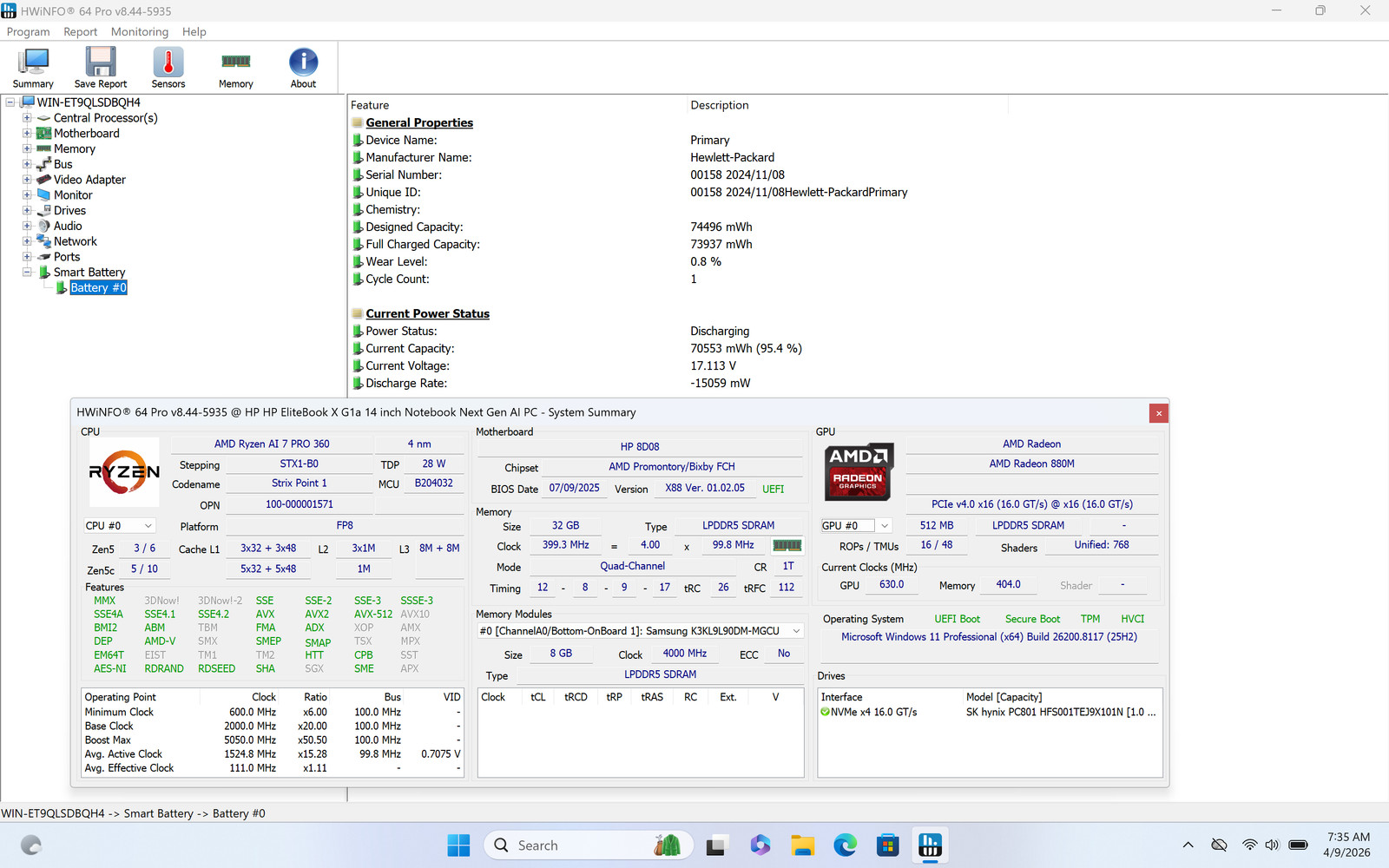This screenshot has height=868, width=1389.
Task: Open the Memory toolbar icon
Action: click(236, 68)
